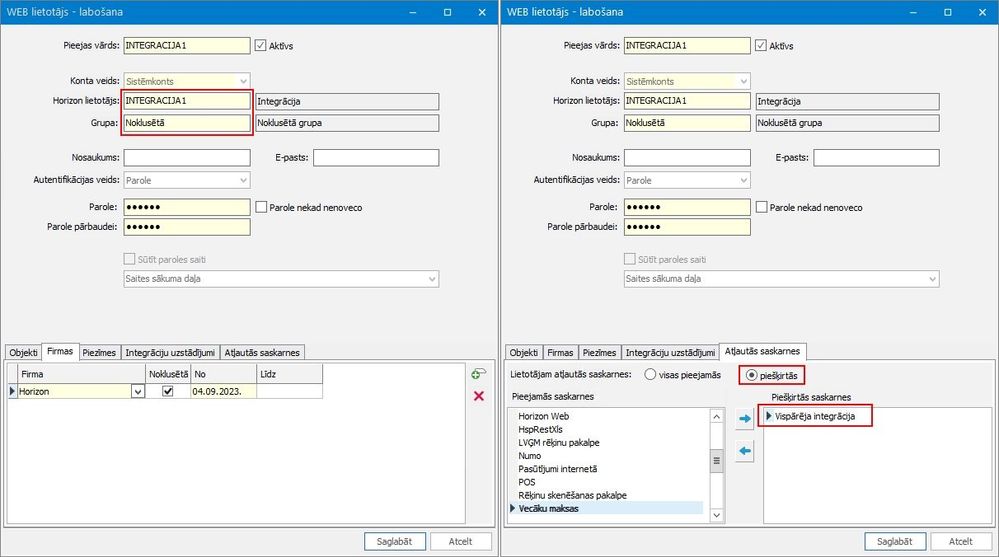Move interface right with blue arrow
The height and width of the screenshot is (557, 999).
744,419
